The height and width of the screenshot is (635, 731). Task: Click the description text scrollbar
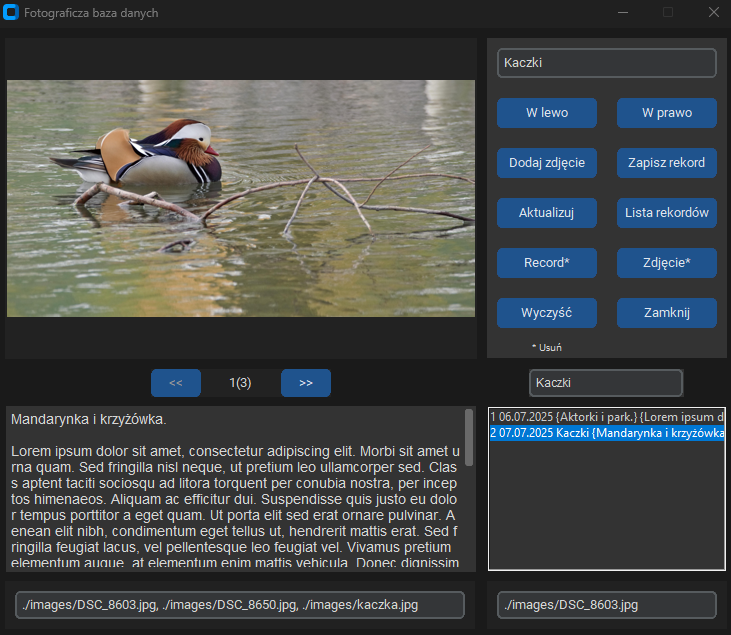(470, 436)
